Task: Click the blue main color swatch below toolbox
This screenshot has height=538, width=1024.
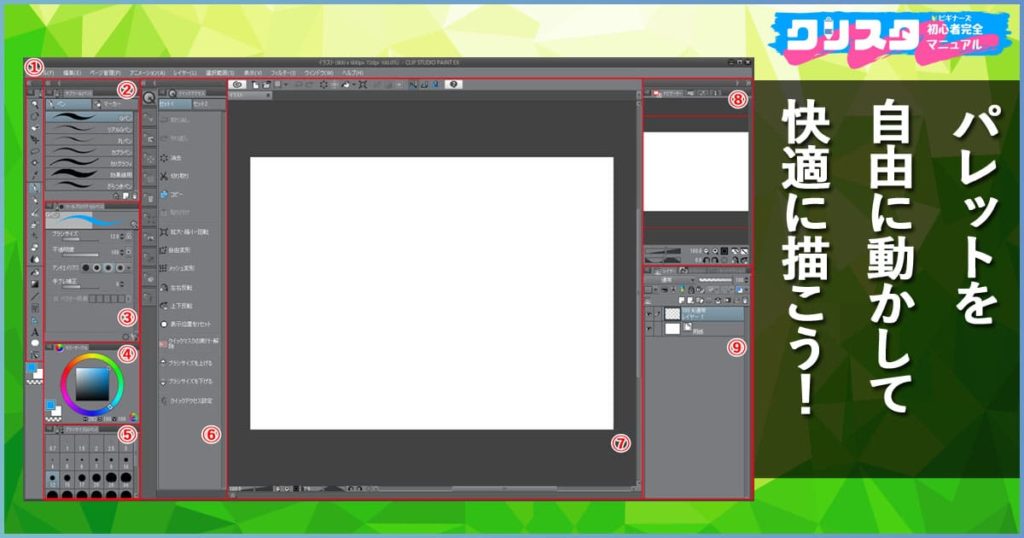Action: point(31,369)
